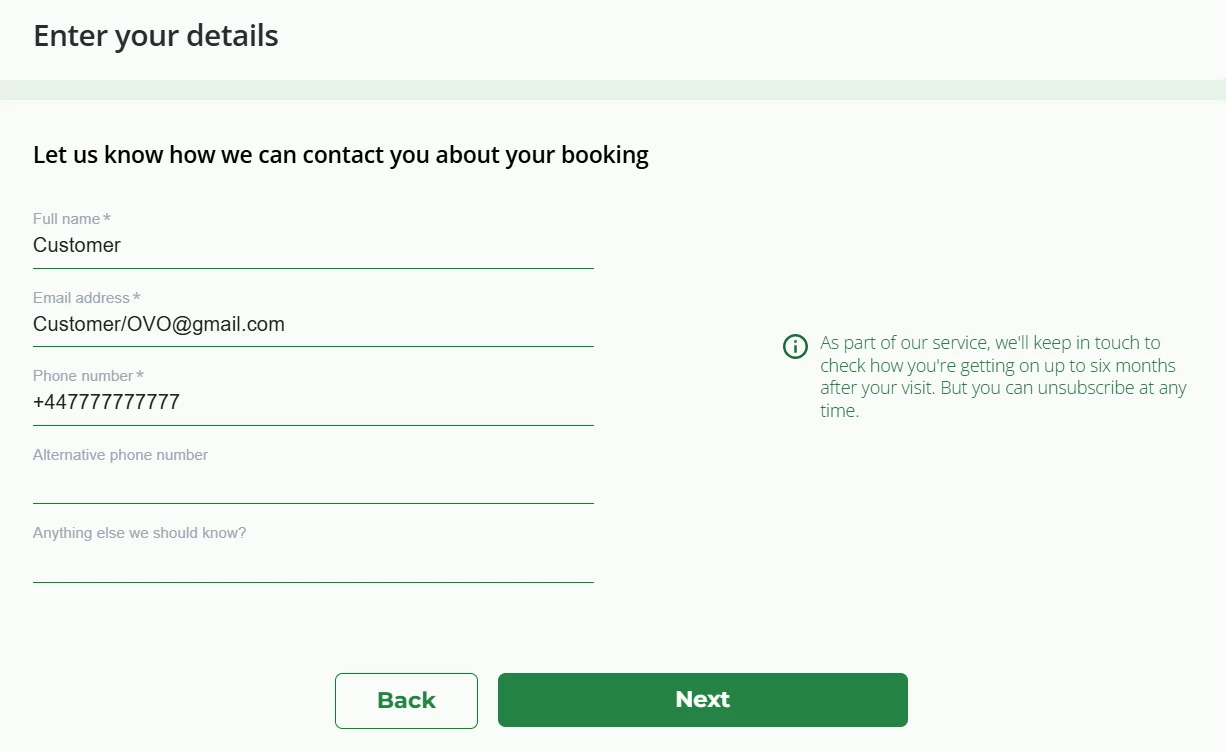Click the required asterisk next to Full name
Screen dimensions: 1226x752
[107, 219]
